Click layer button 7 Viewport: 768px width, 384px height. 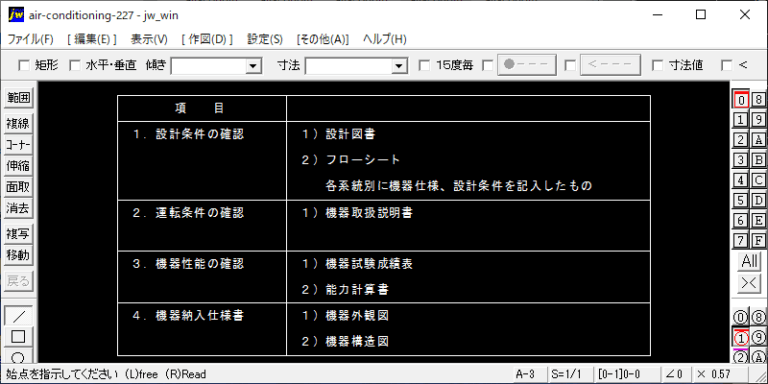coord(741,240)
